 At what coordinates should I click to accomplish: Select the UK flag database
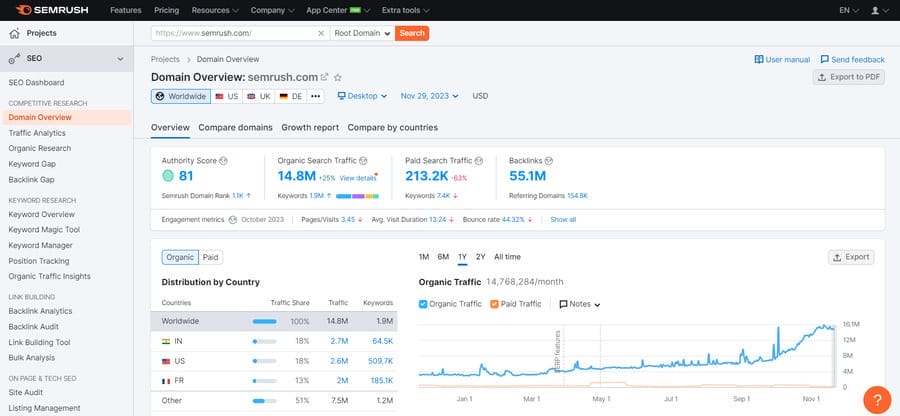click(x=259, y=96)
